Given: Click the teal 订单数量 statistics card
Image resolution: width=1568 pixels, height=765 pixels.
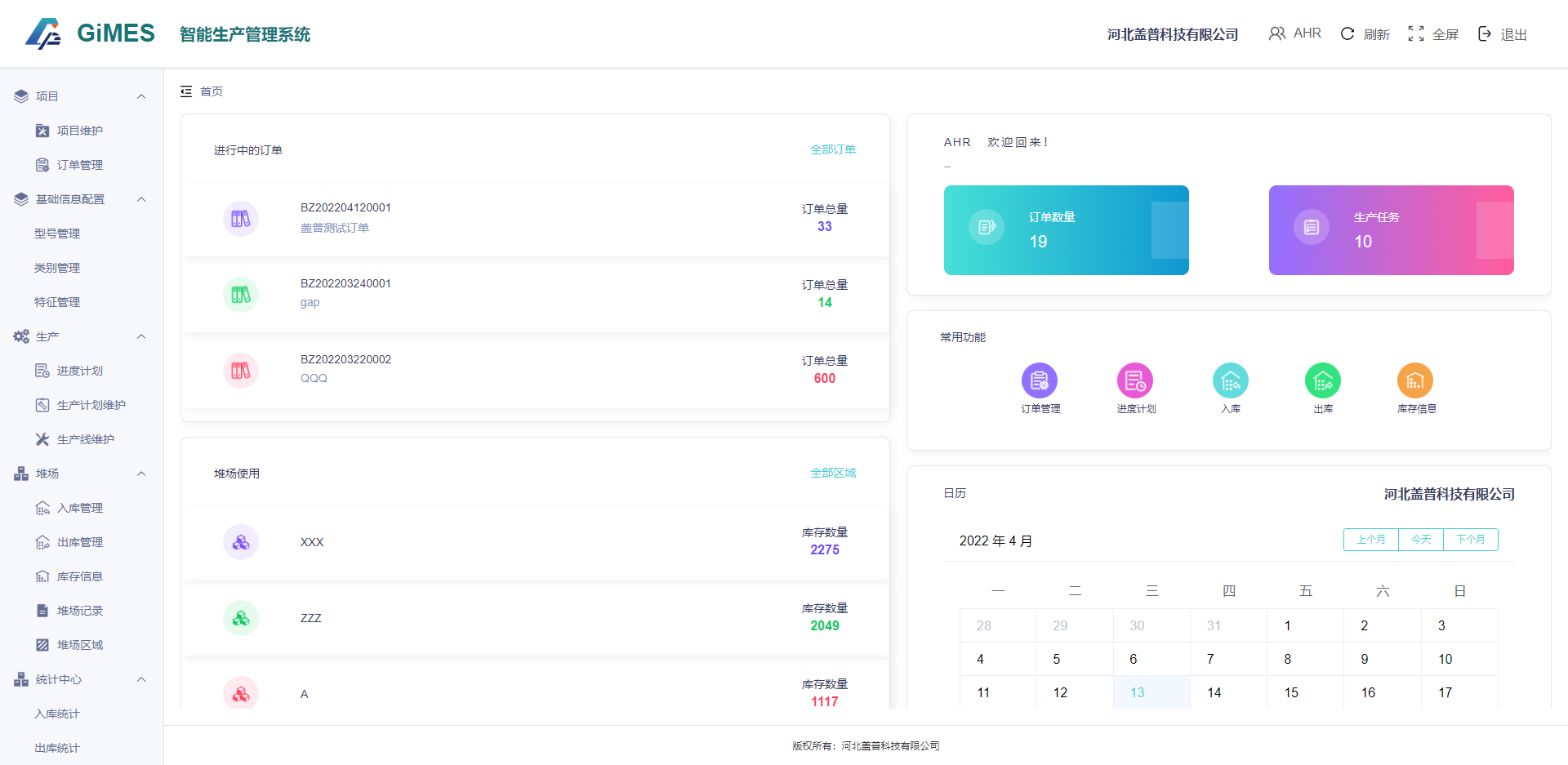Looking at the screenshot, I should click(1066, 230).
